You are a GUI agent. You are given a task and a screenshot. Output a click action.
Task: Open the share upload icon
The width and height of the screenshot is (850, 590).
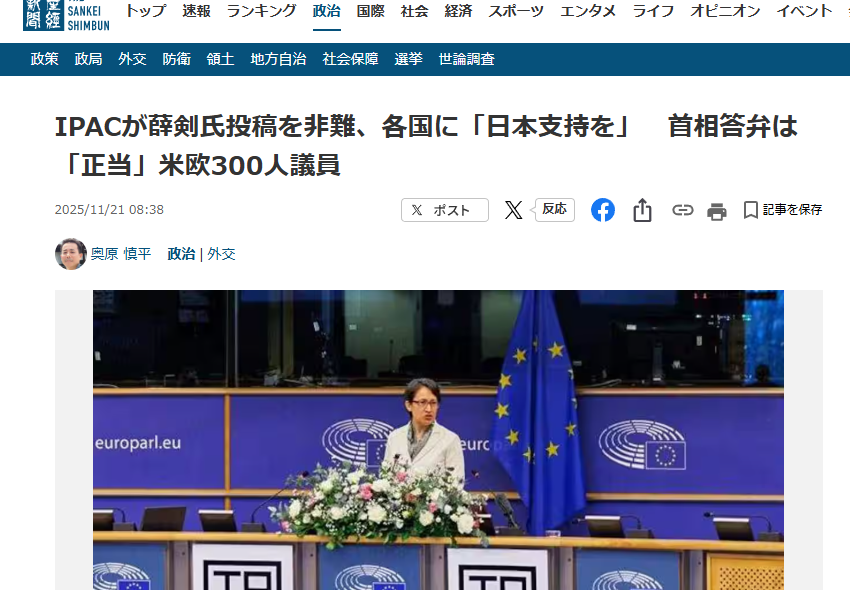[642, 210]
